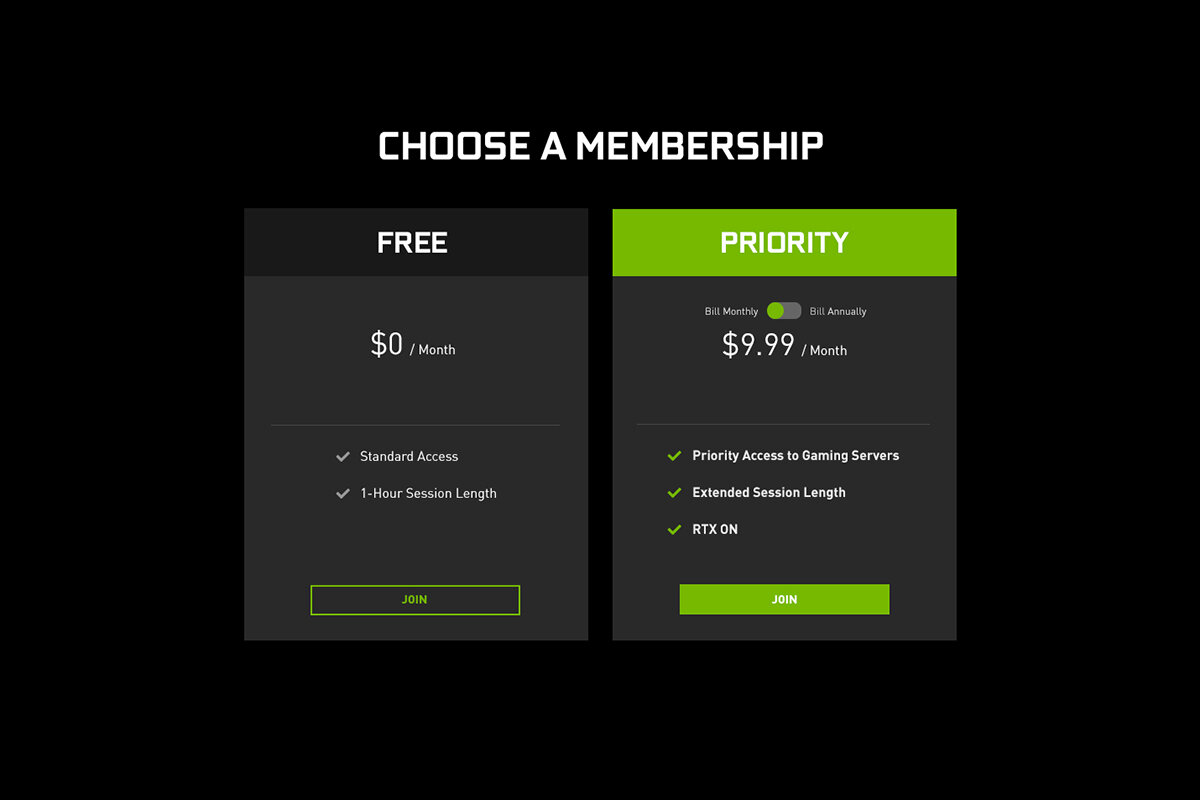Select the Bill Monthly label
The image size is (1200, 800).
731,312
